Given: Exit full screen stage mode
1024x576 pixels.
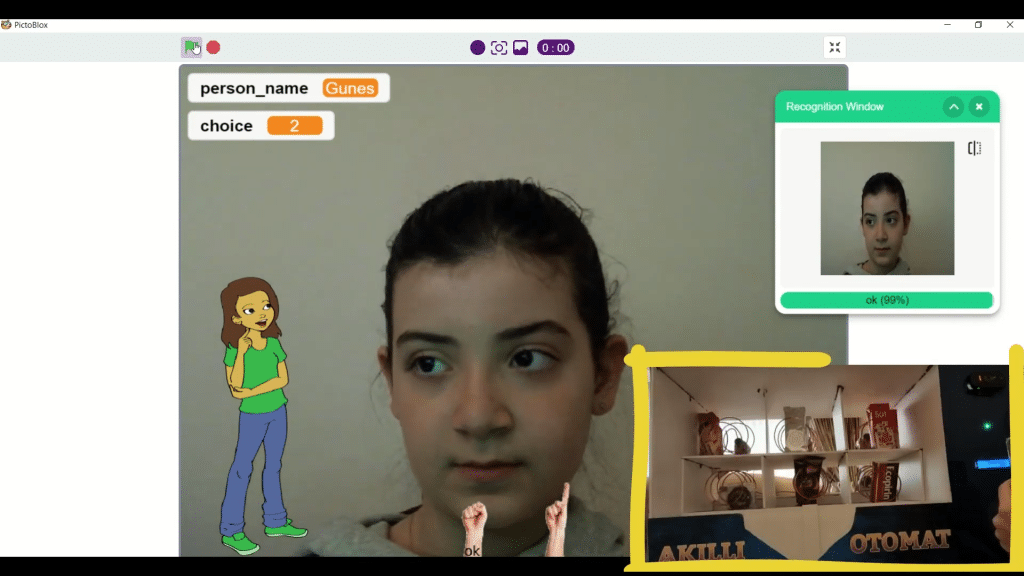Looking at the screenshot, I should click(835, 47).
